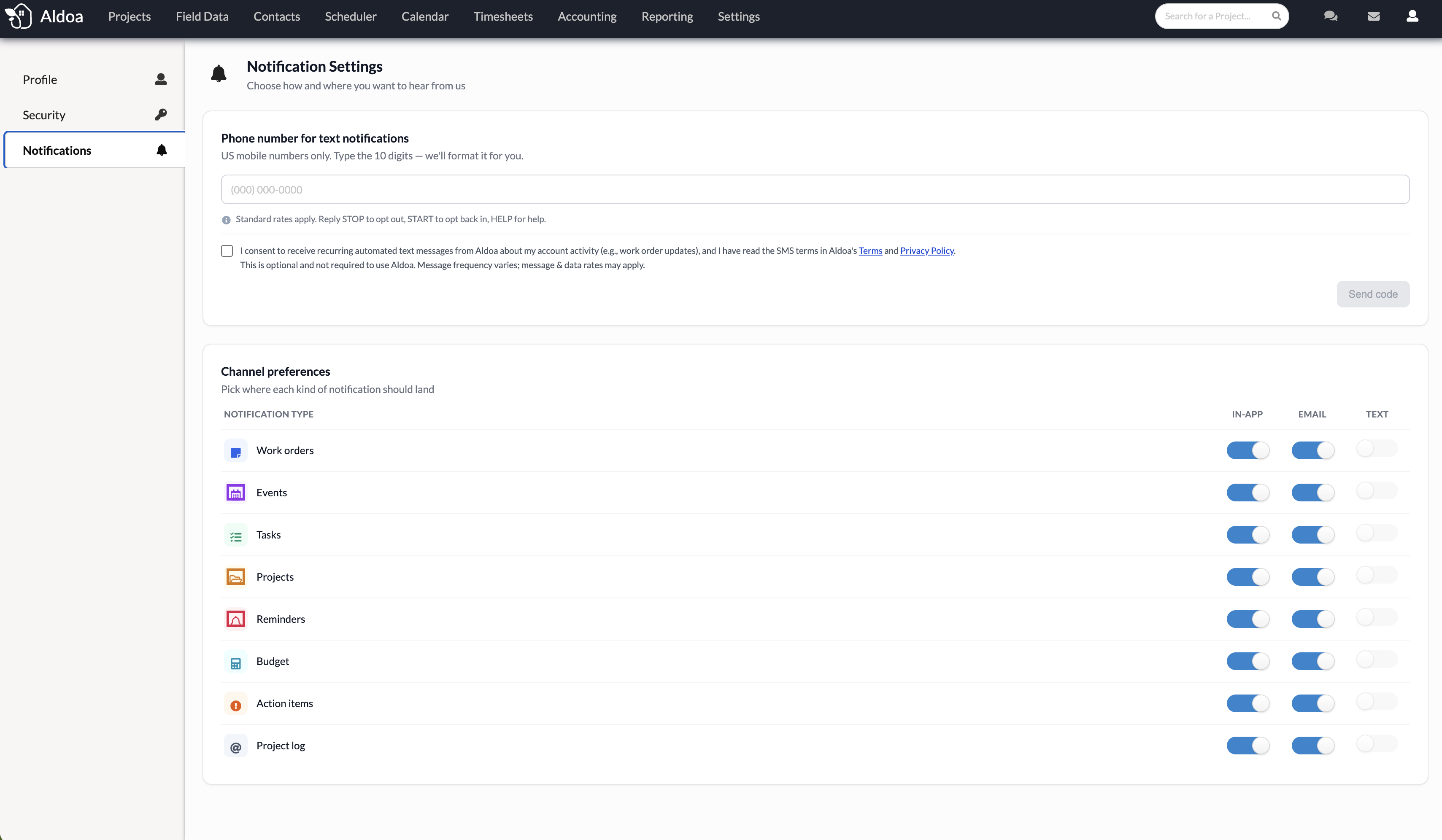Click the Projects folder icon
Image resolution: width=1442 pixels, height=840 pixels.
pos(235,577)
